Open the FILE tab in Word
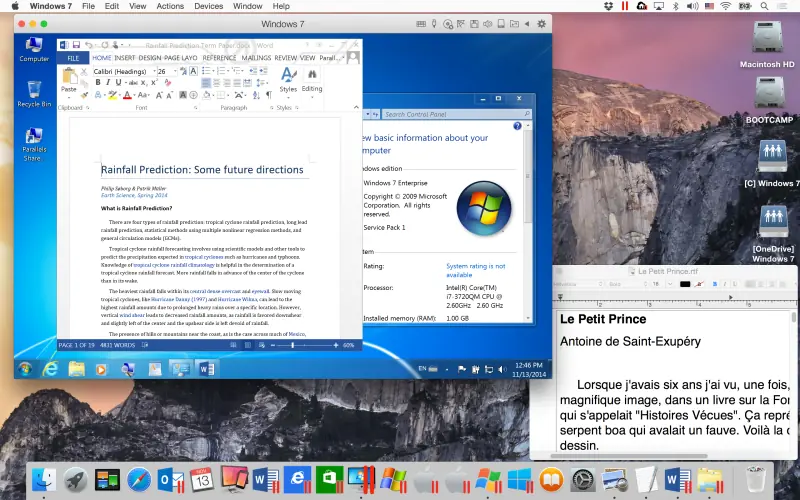The height and width of the screenshot is (500, 800). click(73, 58)
